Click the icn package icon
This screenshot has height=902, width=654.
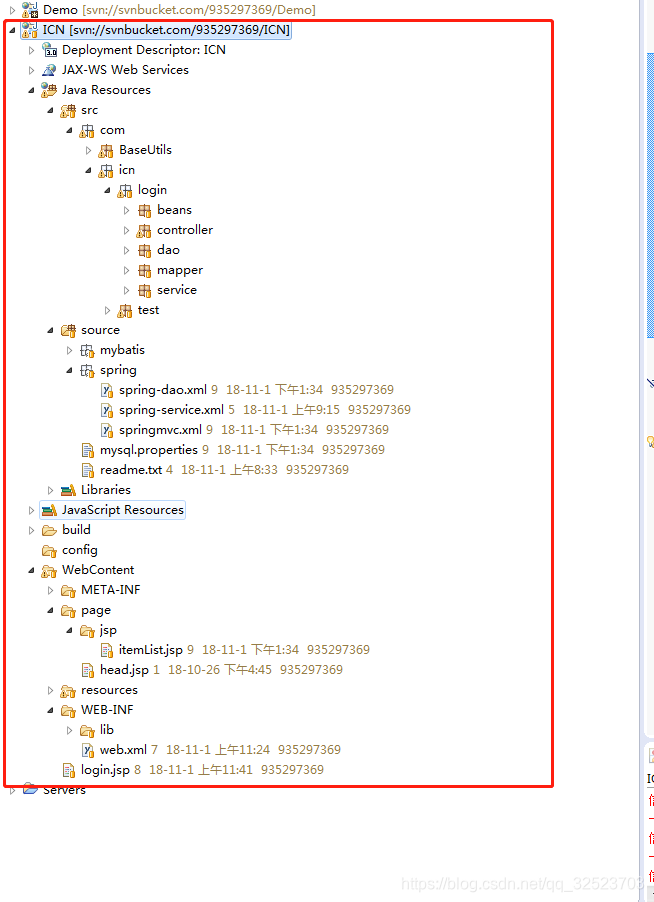coord(106,170)
